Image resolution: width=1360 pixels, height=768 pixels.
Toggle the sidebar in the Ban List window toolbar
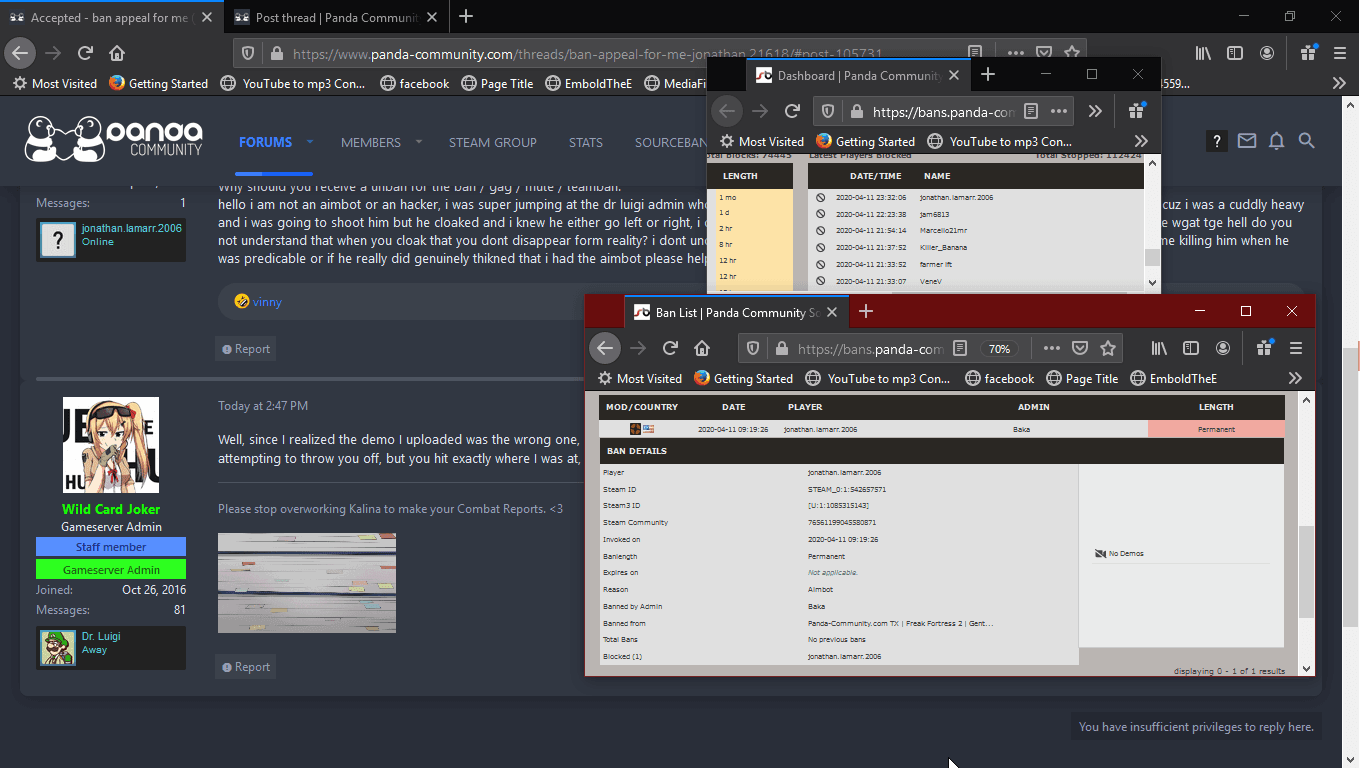click(1190, 348)
